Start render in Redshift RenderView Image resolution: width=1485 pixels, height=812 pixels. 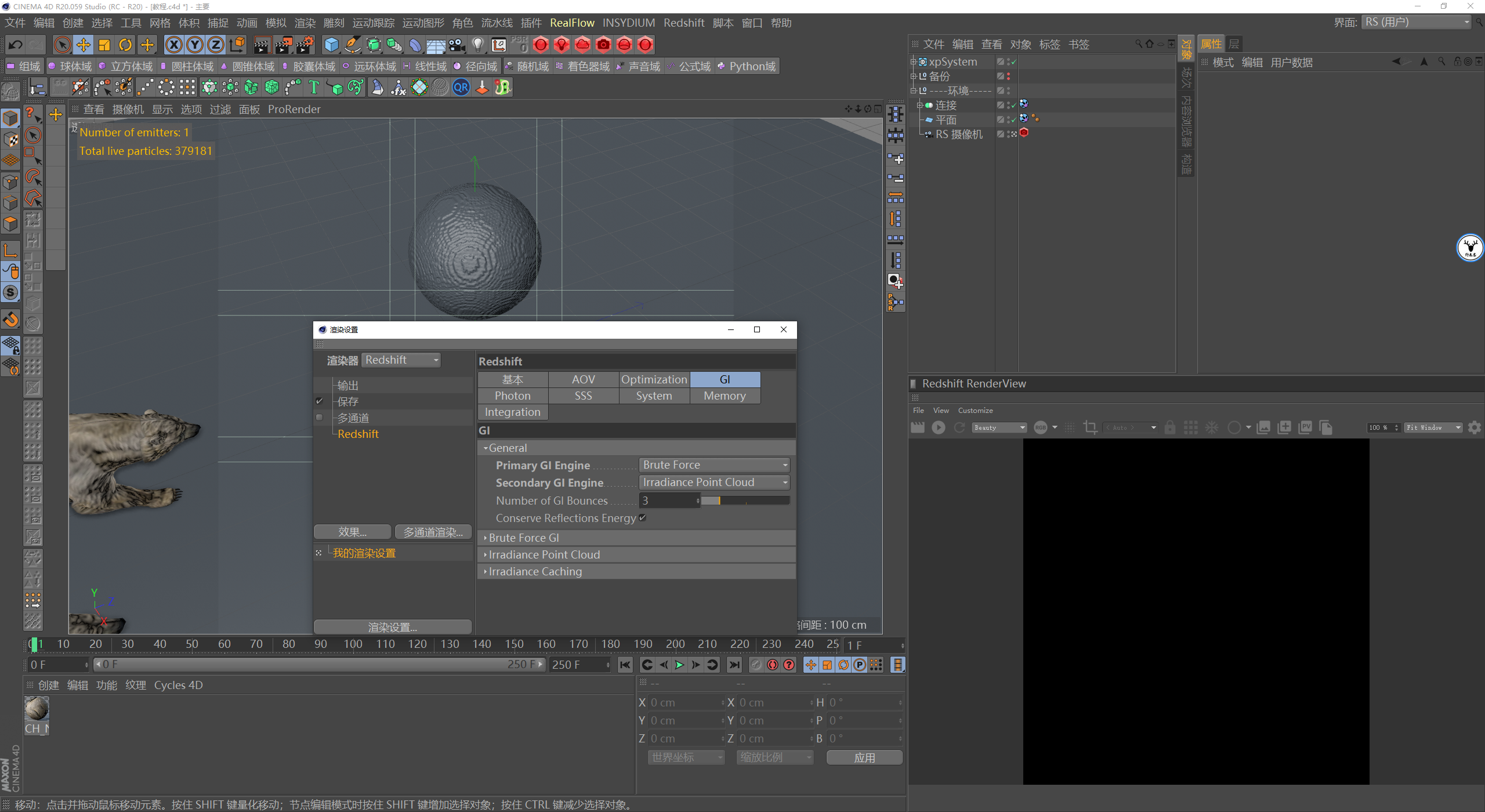[938, 427]
